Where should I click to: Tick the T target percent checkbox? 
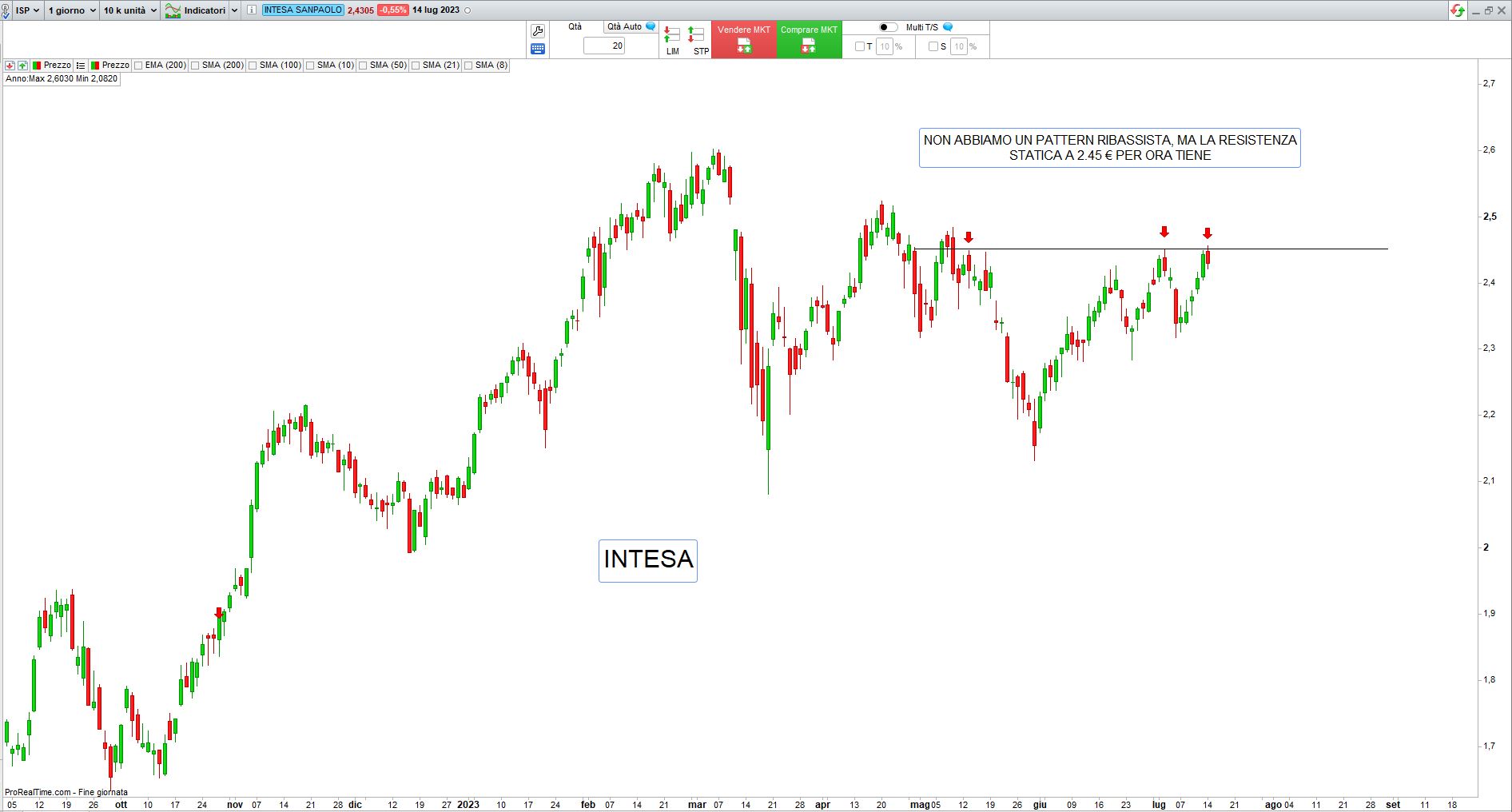[860, 46]
